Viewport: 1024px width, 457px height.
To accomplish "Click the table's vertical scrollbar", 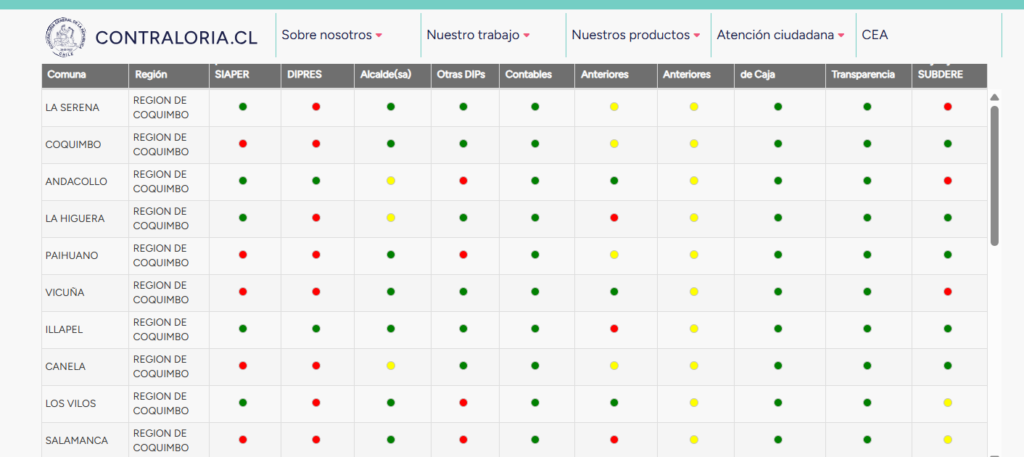I will (994, 175).
